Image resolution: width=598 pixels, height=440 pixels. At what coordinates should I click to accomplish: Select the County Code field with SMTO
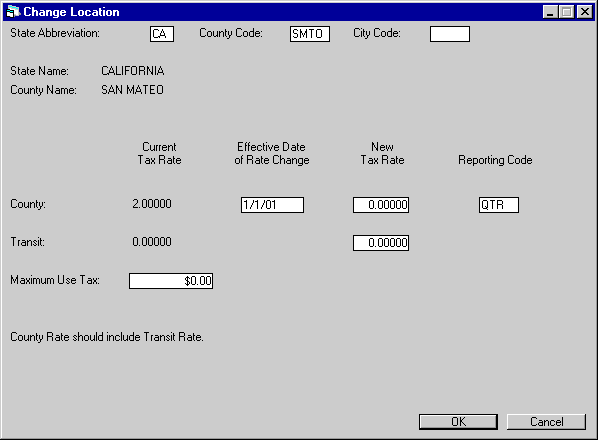[310, 34]
